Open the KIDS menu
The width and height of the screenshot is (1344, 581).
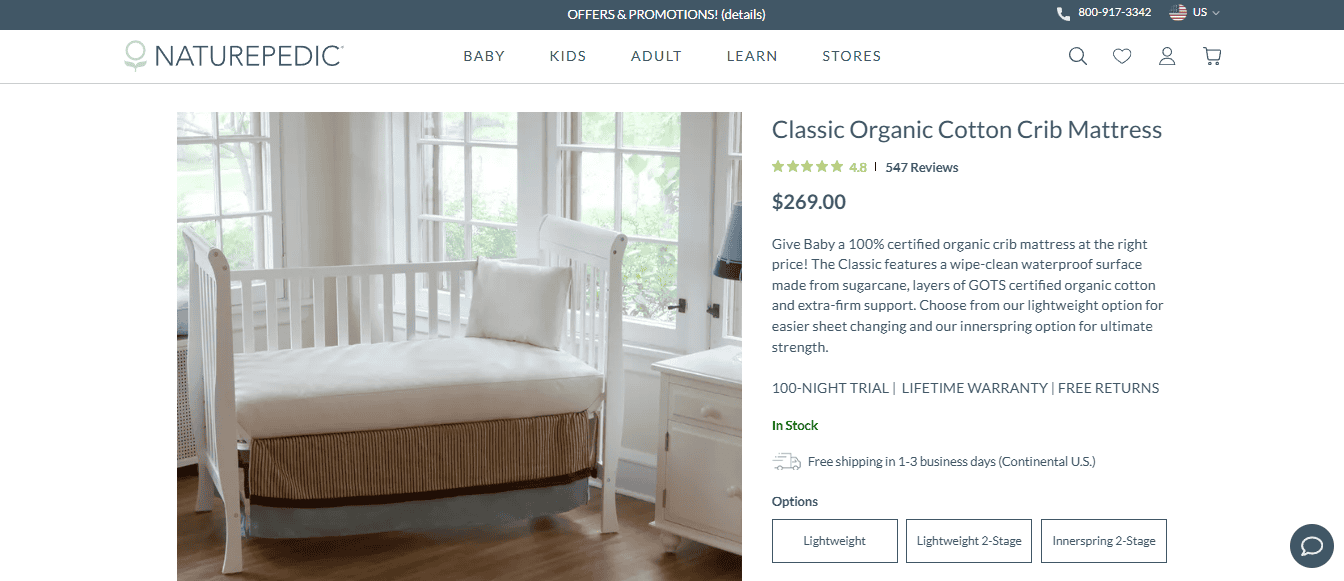pos(568,56)
